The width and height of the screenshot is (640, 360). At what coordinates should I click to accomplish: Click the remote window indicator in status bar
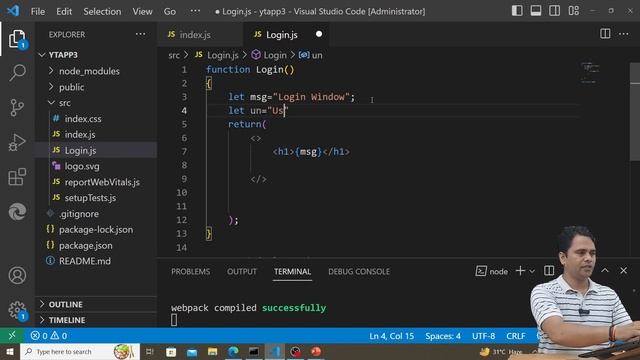[12, 336]
